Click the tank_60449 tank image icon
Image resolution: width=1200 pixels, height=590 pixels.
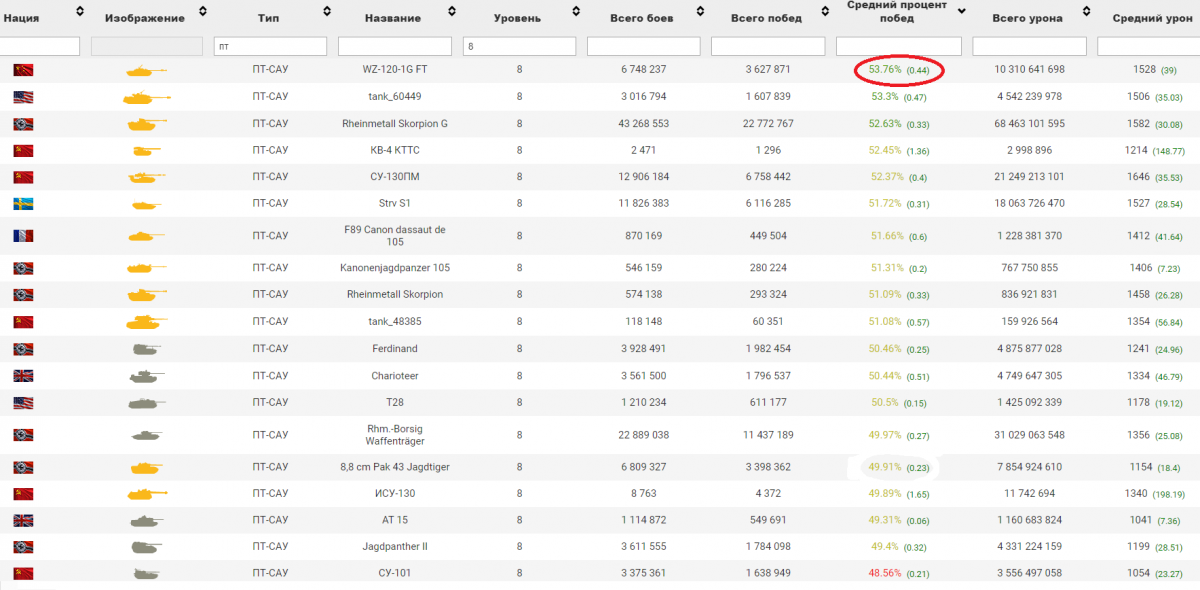tap(146, 97)
